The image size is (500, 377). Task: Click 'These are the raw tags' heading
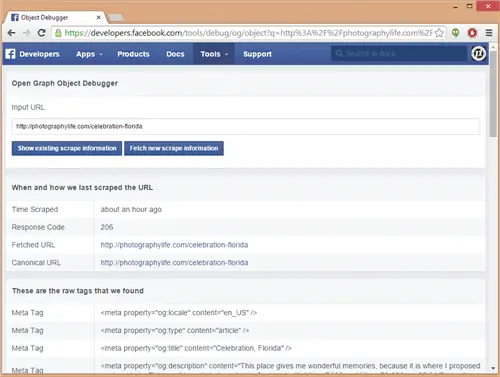pos(78,291)
